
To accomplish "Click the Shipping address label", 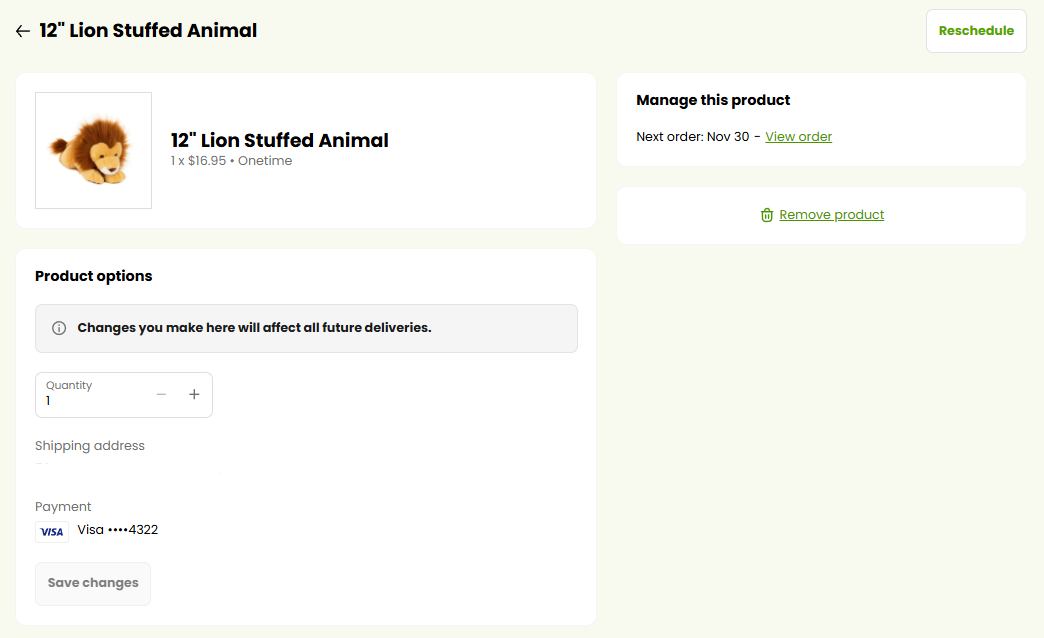I will click(x=90, y=446).
